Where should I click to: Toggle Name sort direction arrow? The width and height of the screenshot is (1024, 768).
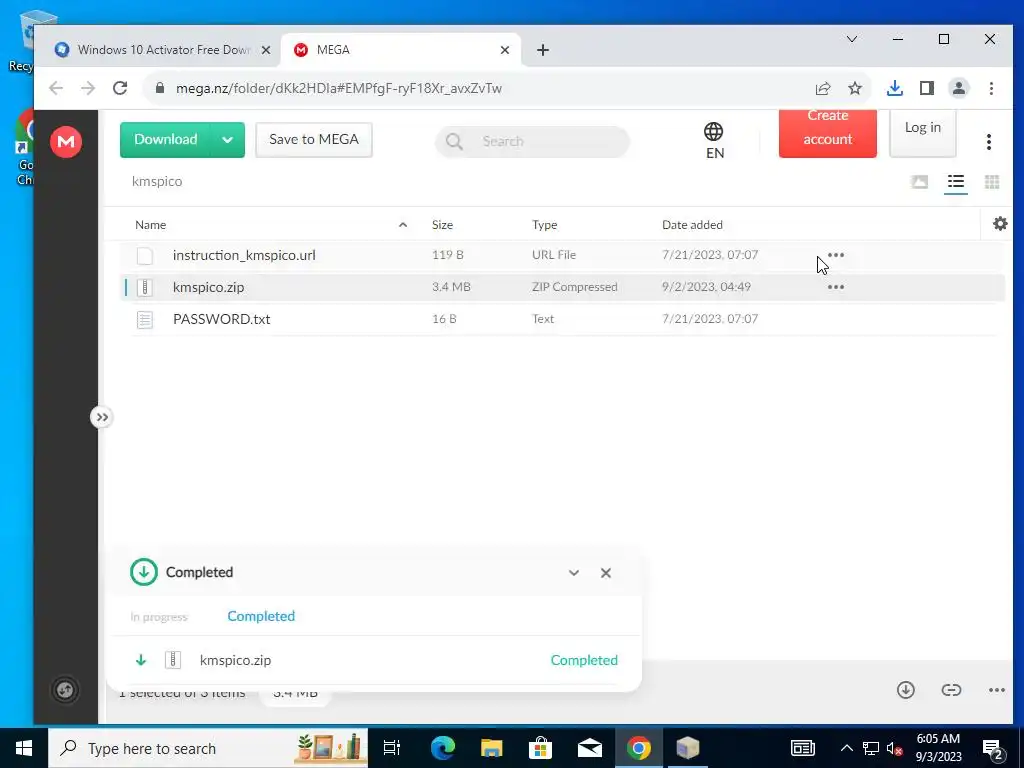(x=403, y=225)
